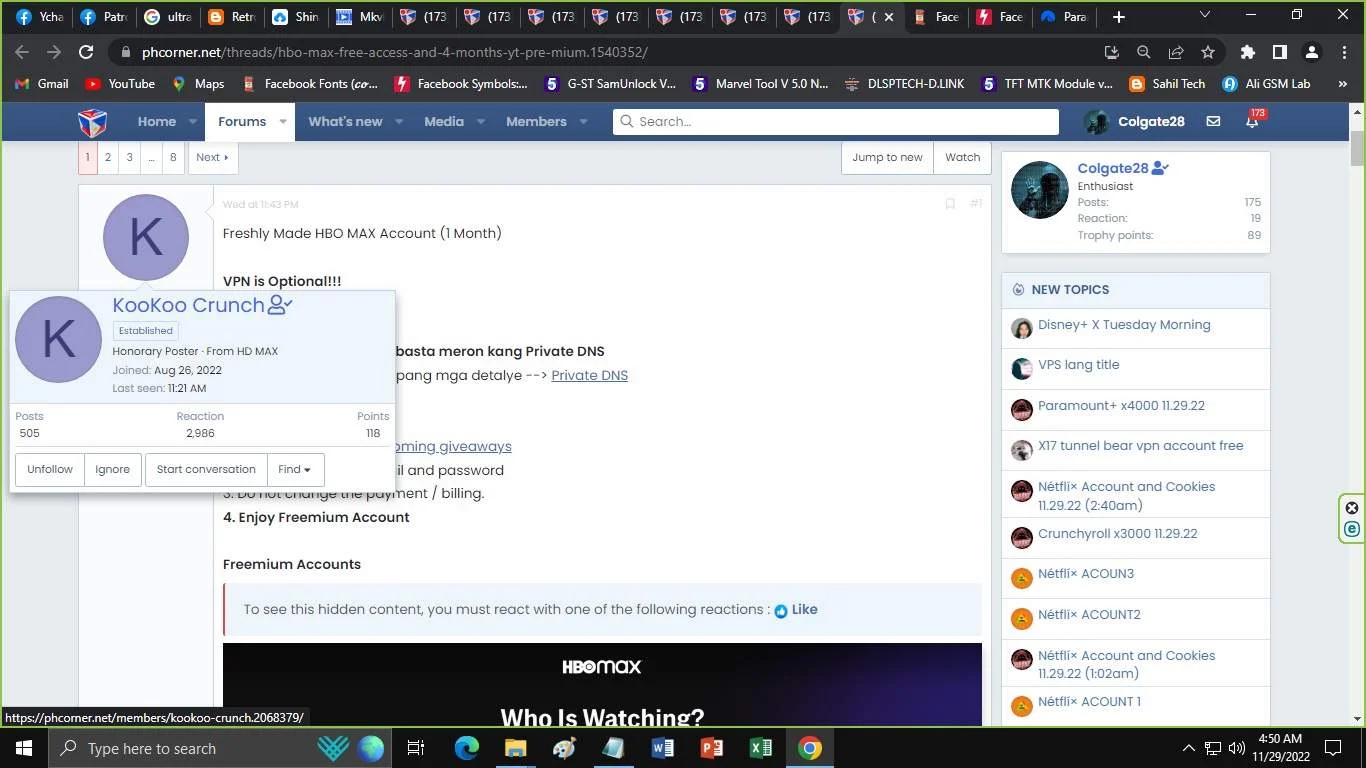The width and height of the screenshot is (1366, 768).
Task: Open Excel from the taskbar
Action: click(x=760, y=748)
